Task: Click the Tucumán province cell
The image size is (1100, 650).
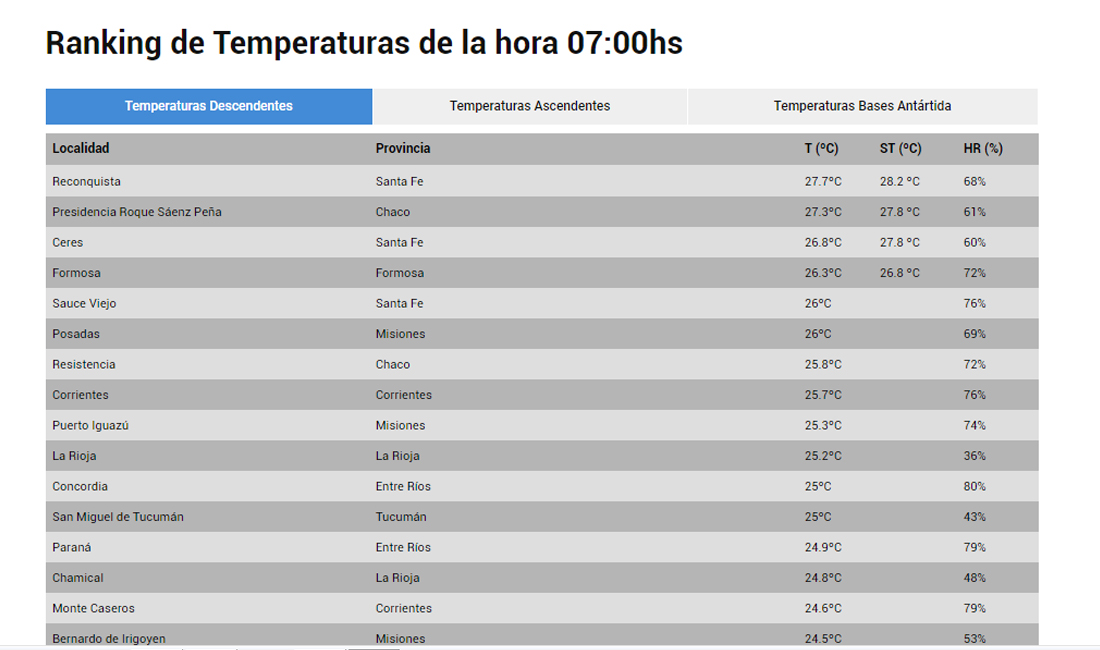Action: [x=401, y=517]
